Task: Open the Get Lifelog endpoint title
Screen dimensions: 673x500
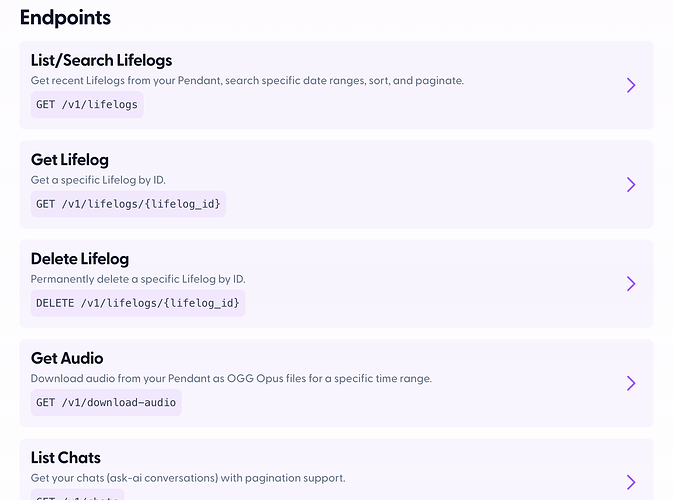Action: coord(70,160)
